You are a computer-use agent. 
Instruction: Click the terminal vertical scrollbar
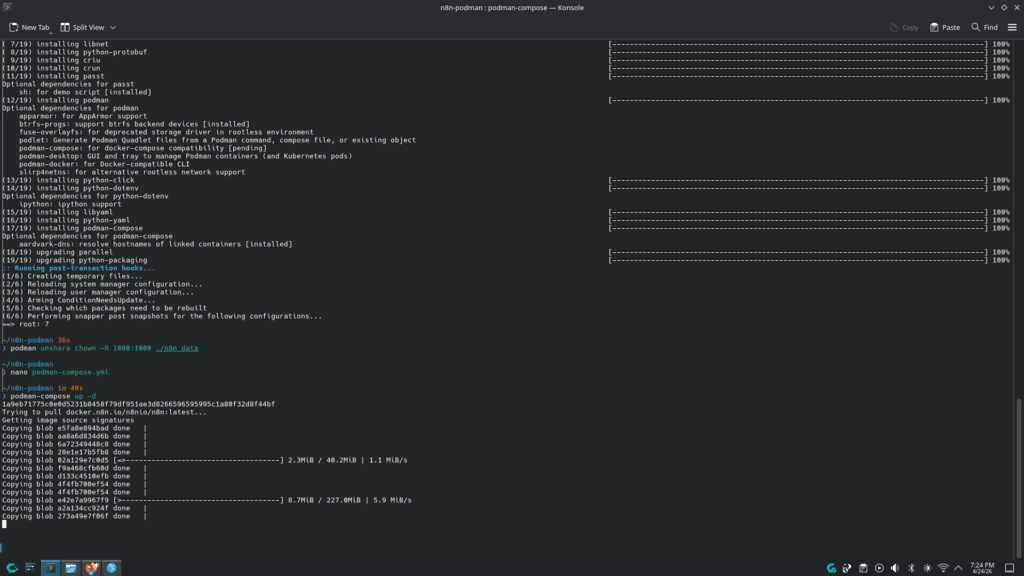pyautogui.click(x=1017, y=477)
